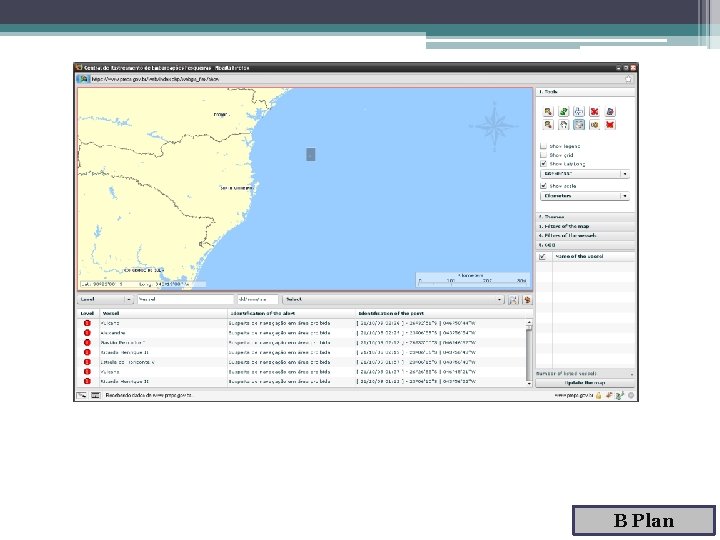Expand the fifth accordion section below vessel filters
Screen dimensions: 720x540
[585, 245]
